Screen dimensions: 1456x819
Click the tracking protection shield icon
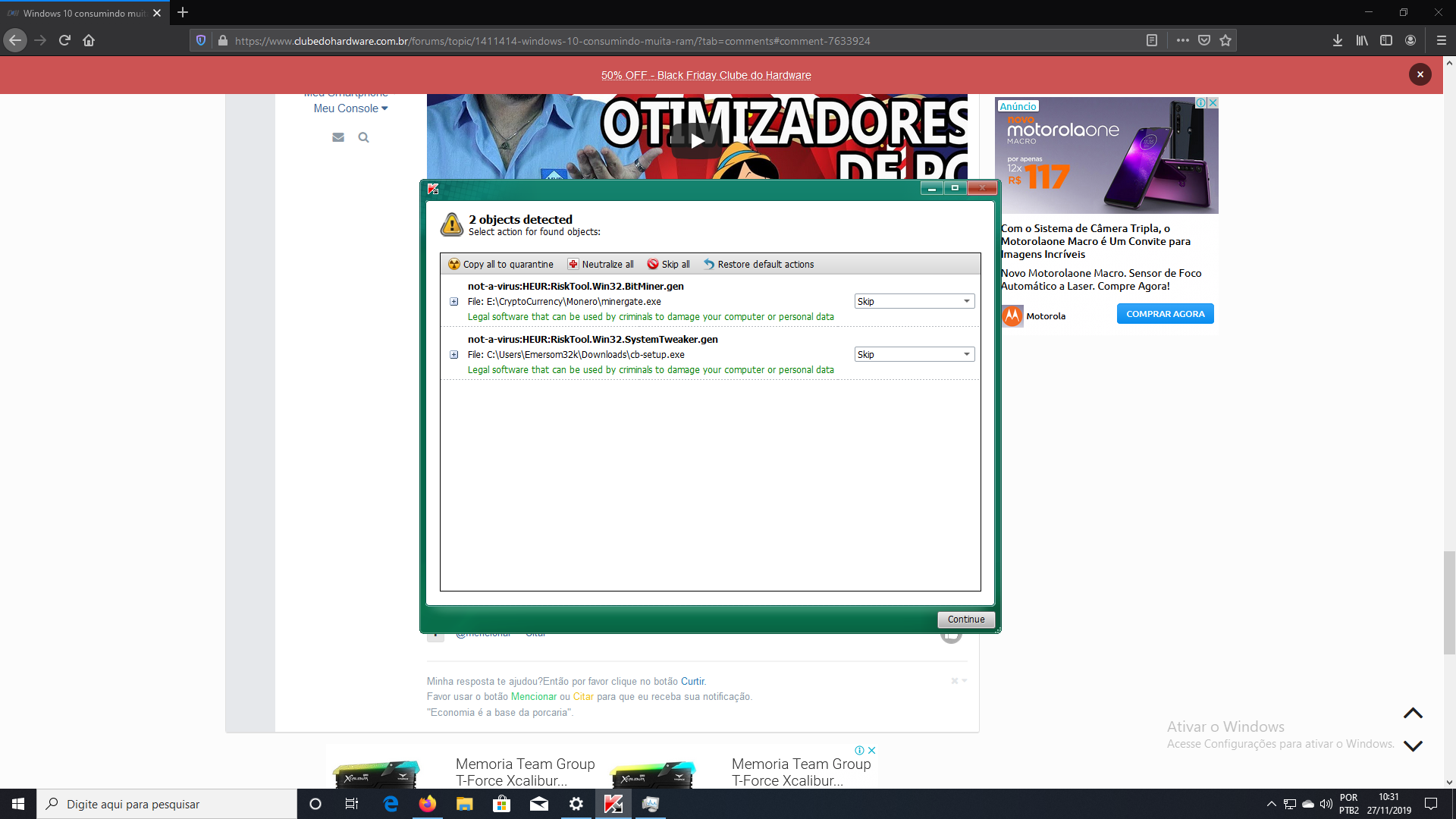(x=200, y=40)
